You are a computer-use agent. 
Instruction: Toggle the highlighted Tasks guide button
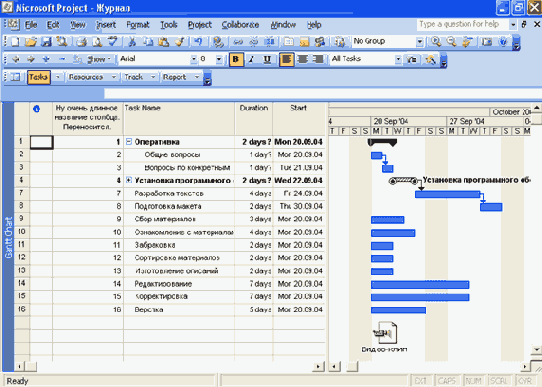coord(38,77)
